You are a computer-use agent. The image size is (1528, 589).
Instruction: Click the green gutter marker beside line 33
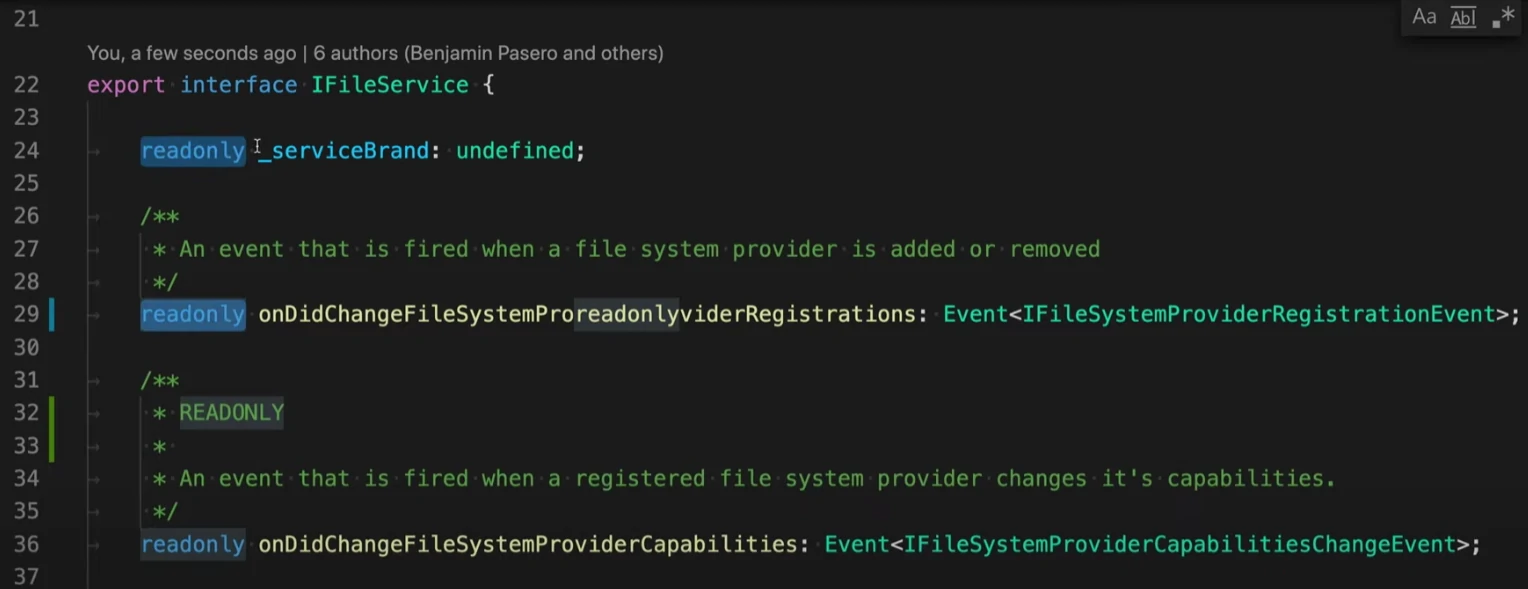tap(52, 445)
